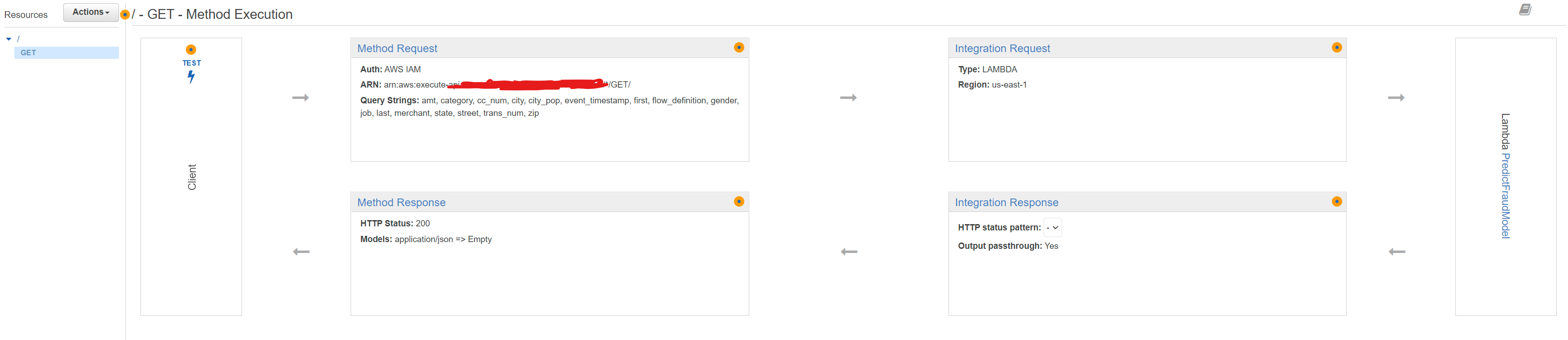1568x340 pixels.
Task: Click the TEST link in Client box
Action: pos(191,63)
